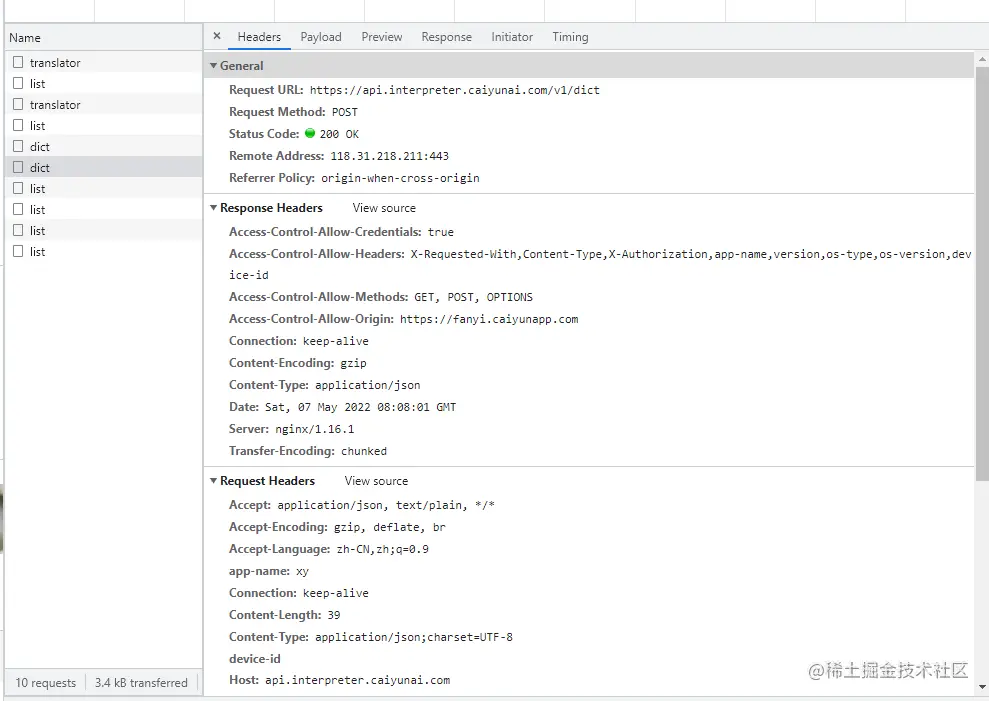This screenshot has height=701, width=989.
Task: Tick the checkbox for highlighted dict request
Action: click(x=18, y=167)
